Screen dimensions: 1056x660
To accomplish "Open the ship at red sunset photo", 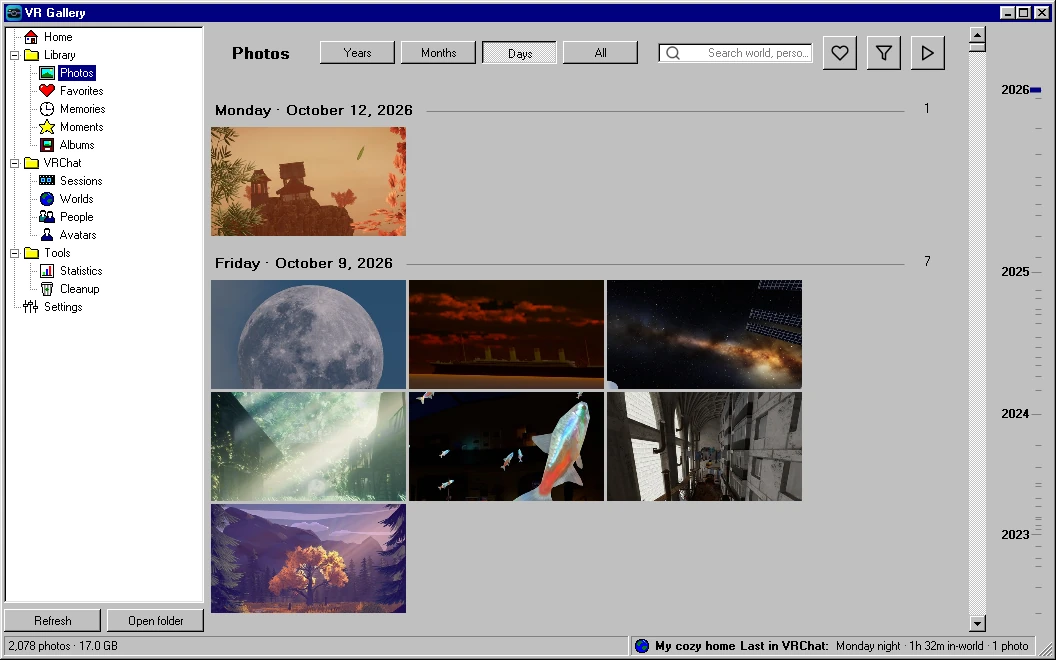I will point(506,334).
